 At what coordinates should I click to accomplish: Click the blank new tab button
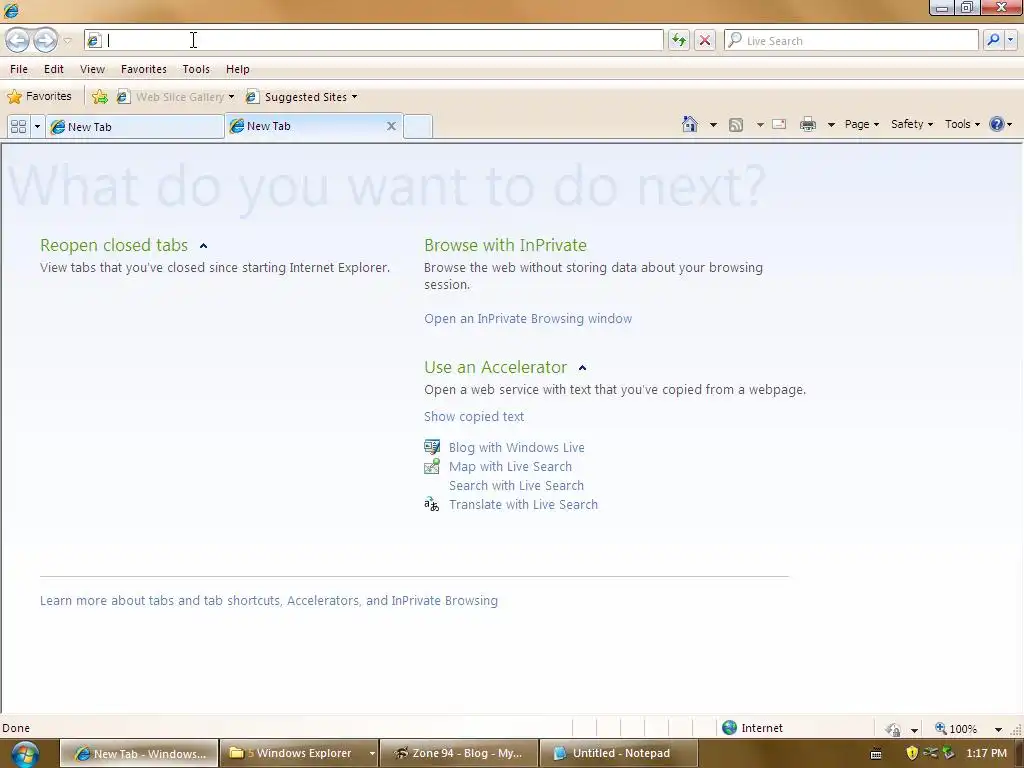(x=418, y=126)
